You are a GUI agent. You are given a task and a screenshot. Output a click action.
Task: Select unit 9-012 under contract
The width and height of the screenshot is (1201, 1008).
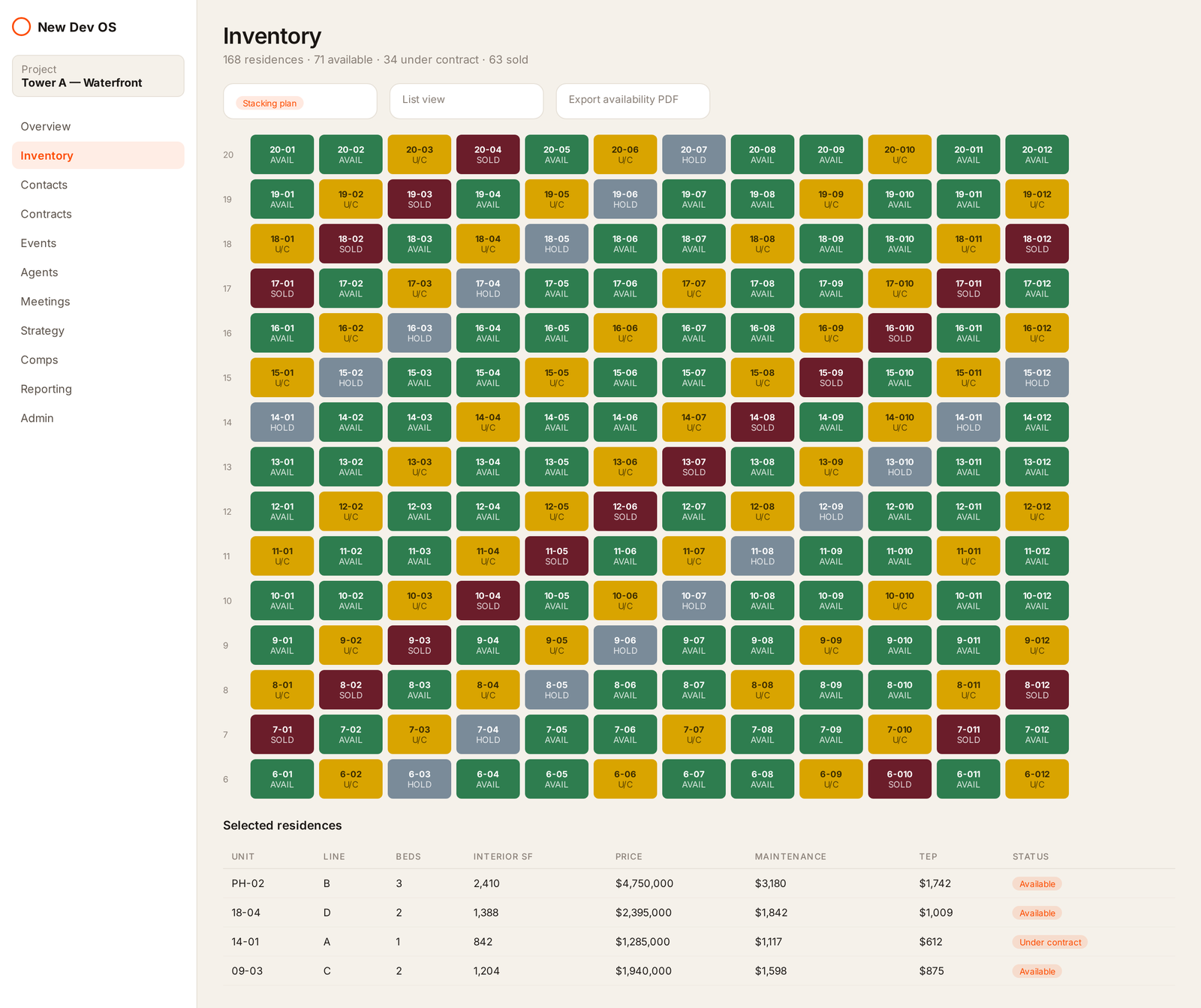(1037, 645)
